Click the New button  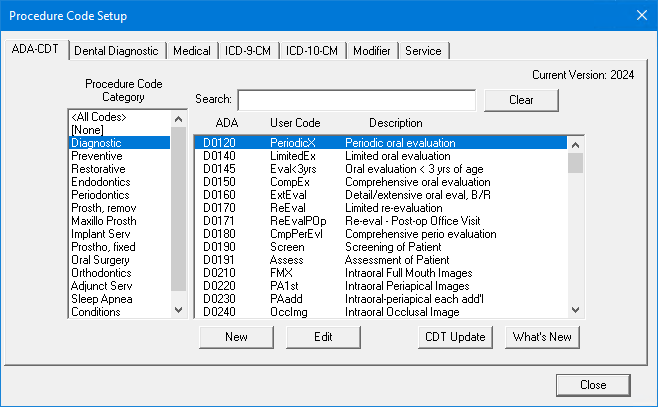pos(236,337)
